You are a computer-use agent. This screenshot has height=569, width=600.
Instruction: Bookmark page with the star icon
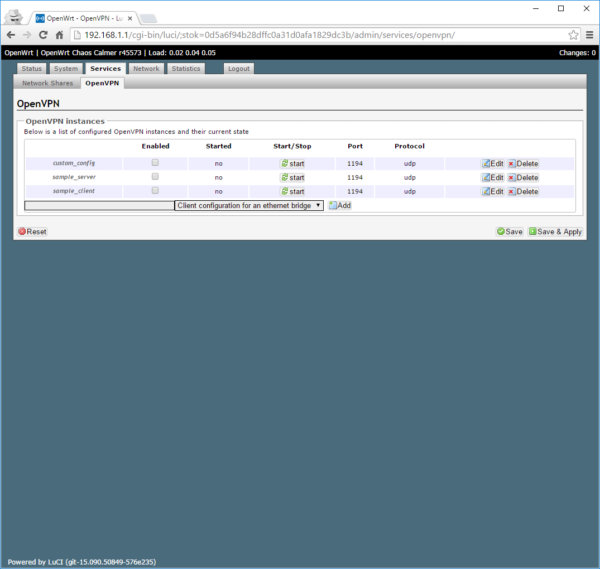click(573, 34)
